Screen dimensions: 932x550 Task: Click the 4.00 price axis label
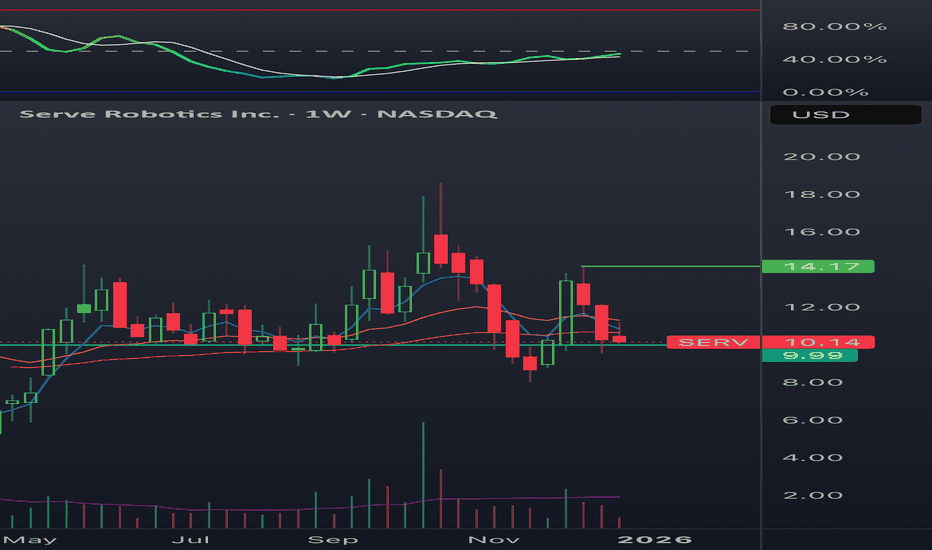813,458
